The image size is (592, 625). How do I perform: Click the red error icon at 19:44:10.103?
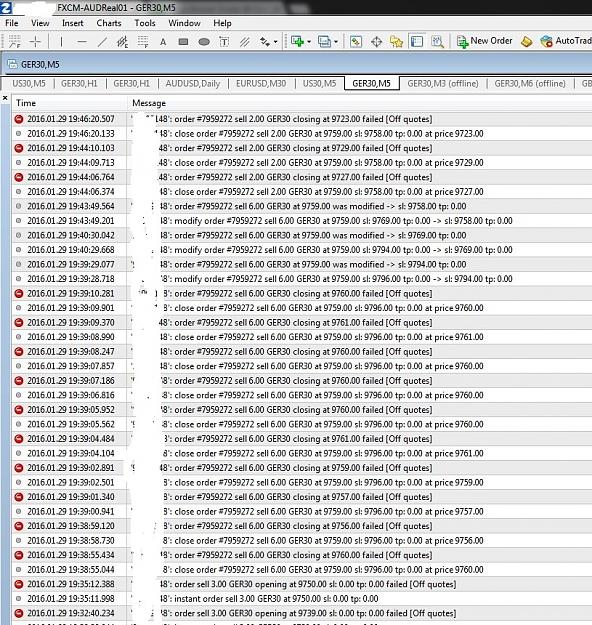(x=18, y=148)
